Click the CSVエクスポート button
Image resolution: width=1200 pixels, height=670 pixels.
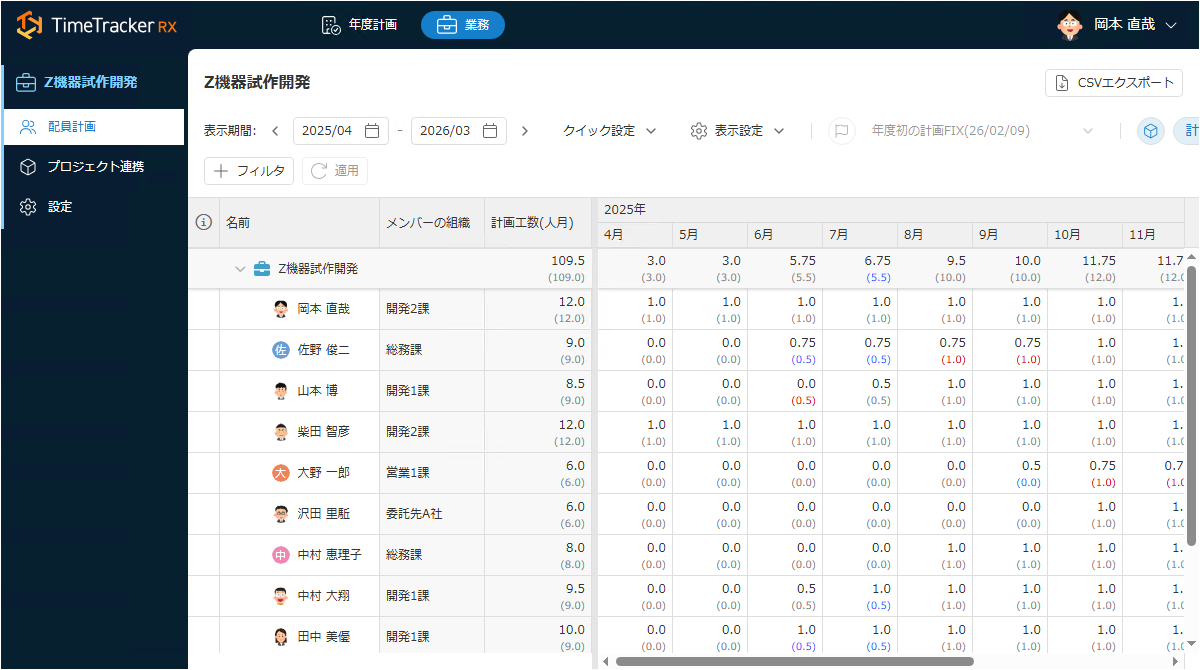[x=1114, y=83]
